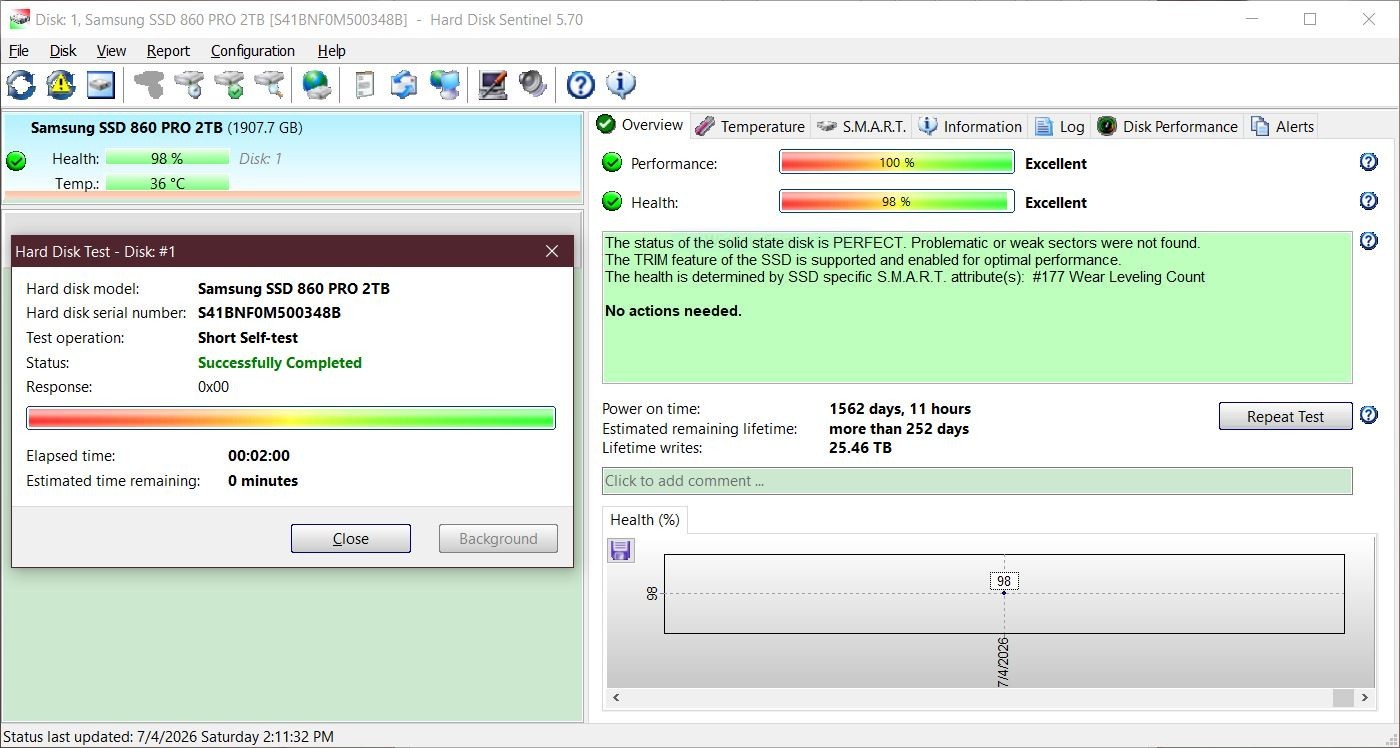Viewport: 1400px width, 748px height.
Task: Click the X on Hard Disk Test dialog
Action: point(552,251)
